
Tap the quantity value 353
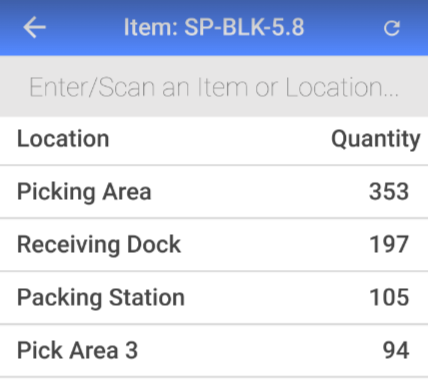(389, 192)
